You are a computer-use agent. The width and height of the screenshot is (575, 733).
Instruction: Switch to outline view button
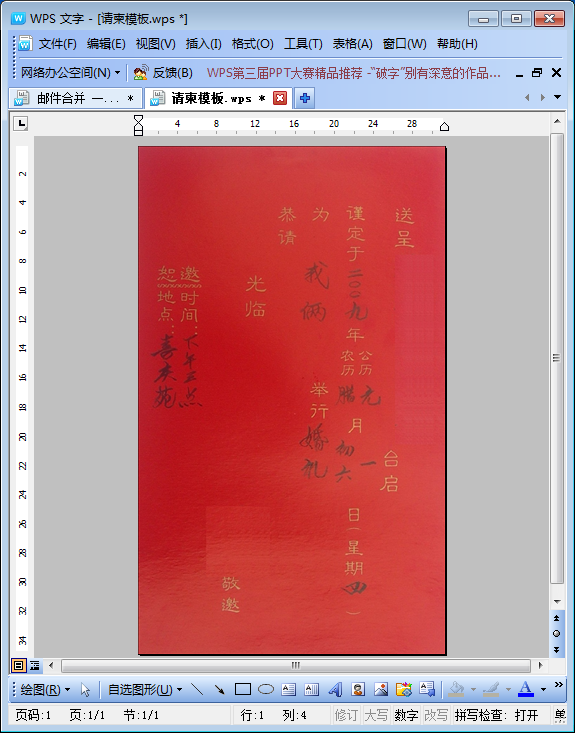click(35, 665)
